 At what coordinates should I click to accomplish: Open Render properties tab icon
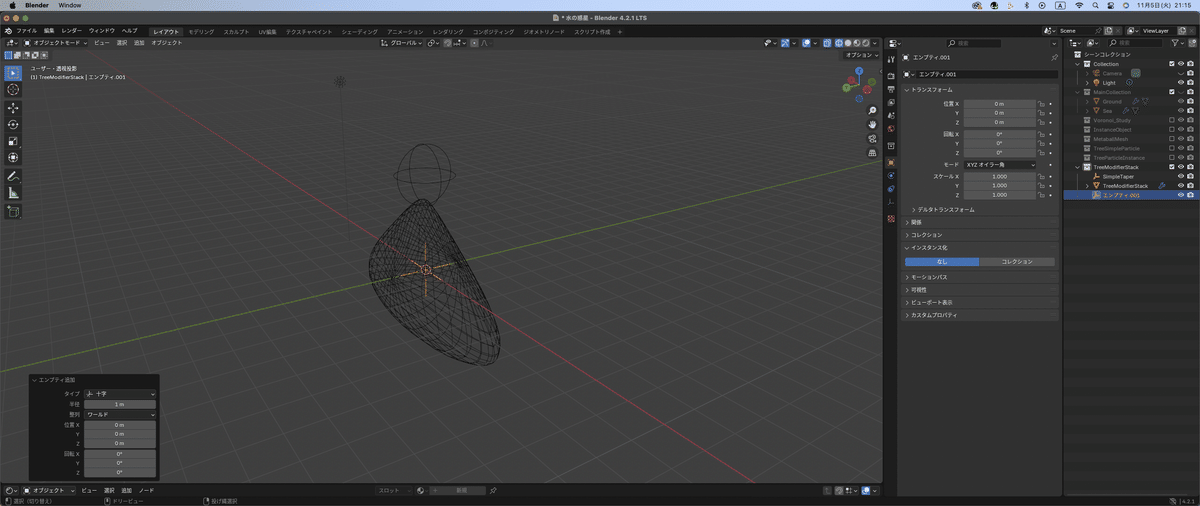pyautogui.click(x=891, y=76)
